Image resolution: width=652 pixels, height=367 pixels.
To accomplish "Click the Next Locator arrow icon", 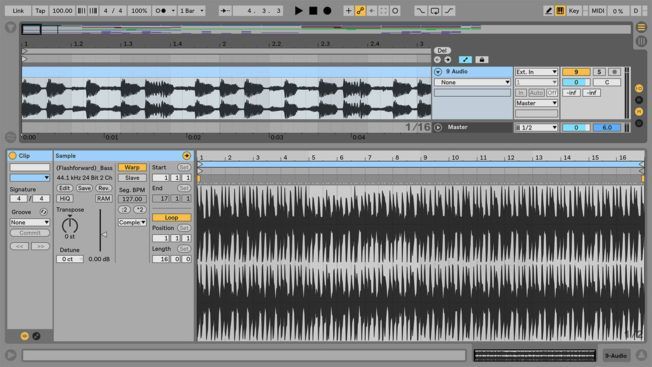I will pos(447,60).
